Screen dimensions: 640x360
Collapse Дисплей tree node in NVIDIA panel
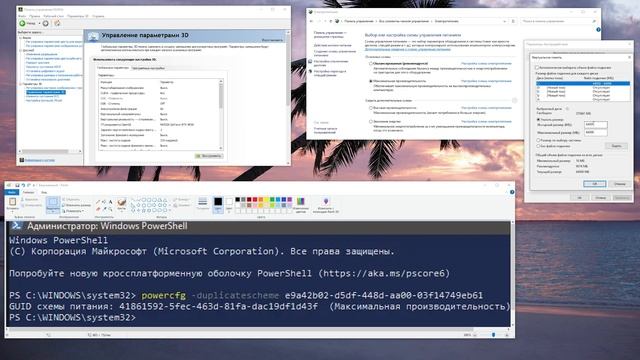tap(20, 50)
